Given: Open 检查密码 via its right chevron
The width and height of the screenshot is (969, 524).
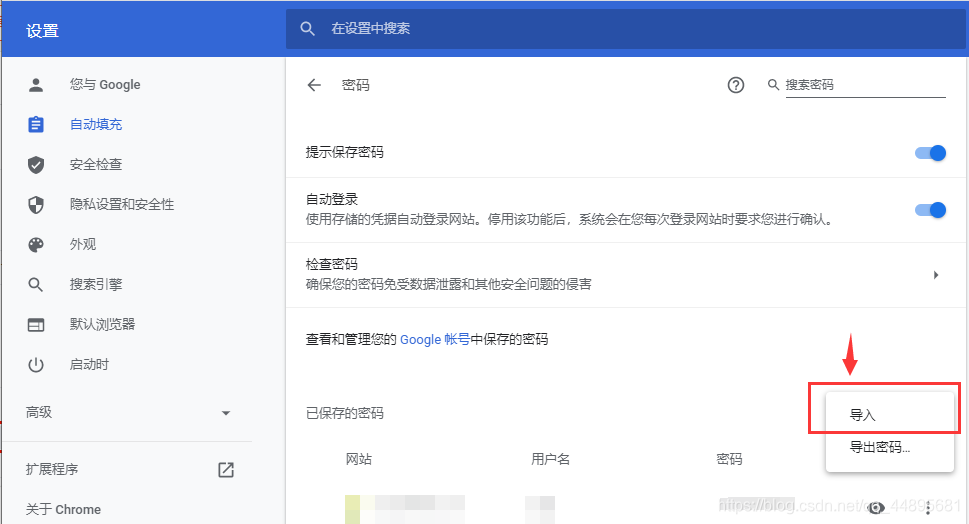Looking at the screenshot, I should pos(936,275).
